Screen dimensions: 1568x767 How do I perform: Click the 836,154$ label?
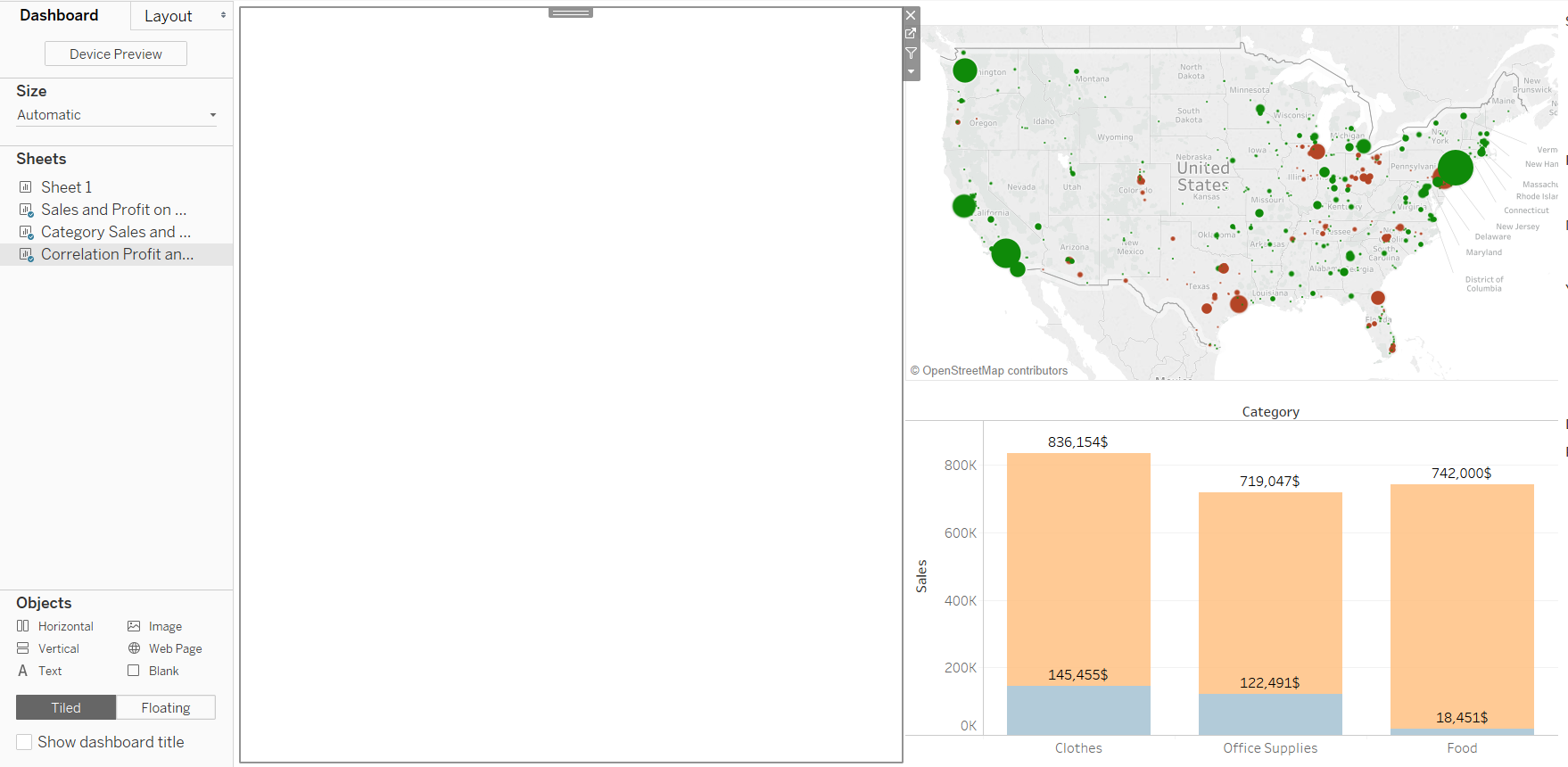click(1077, 441)
